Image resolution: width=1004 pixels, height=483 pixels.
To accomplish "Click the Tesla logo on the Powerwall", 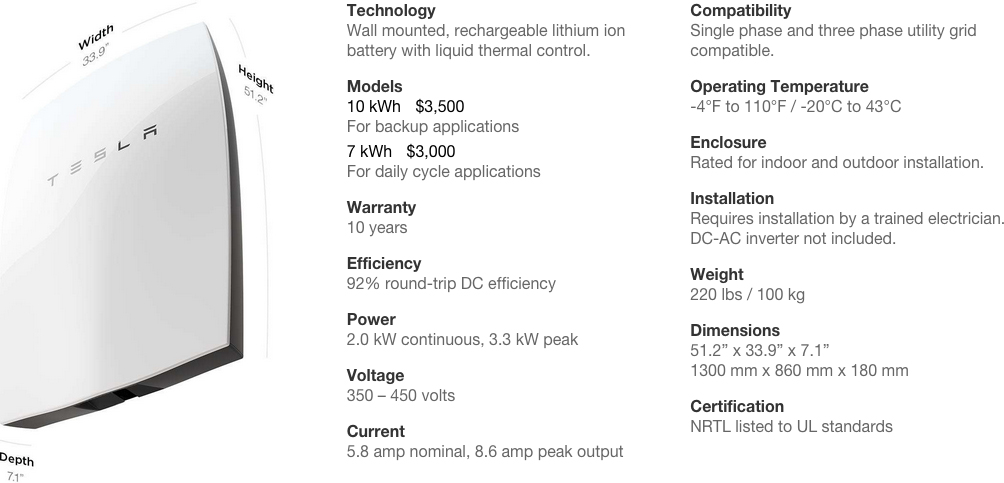I will [x=102, y=156].
